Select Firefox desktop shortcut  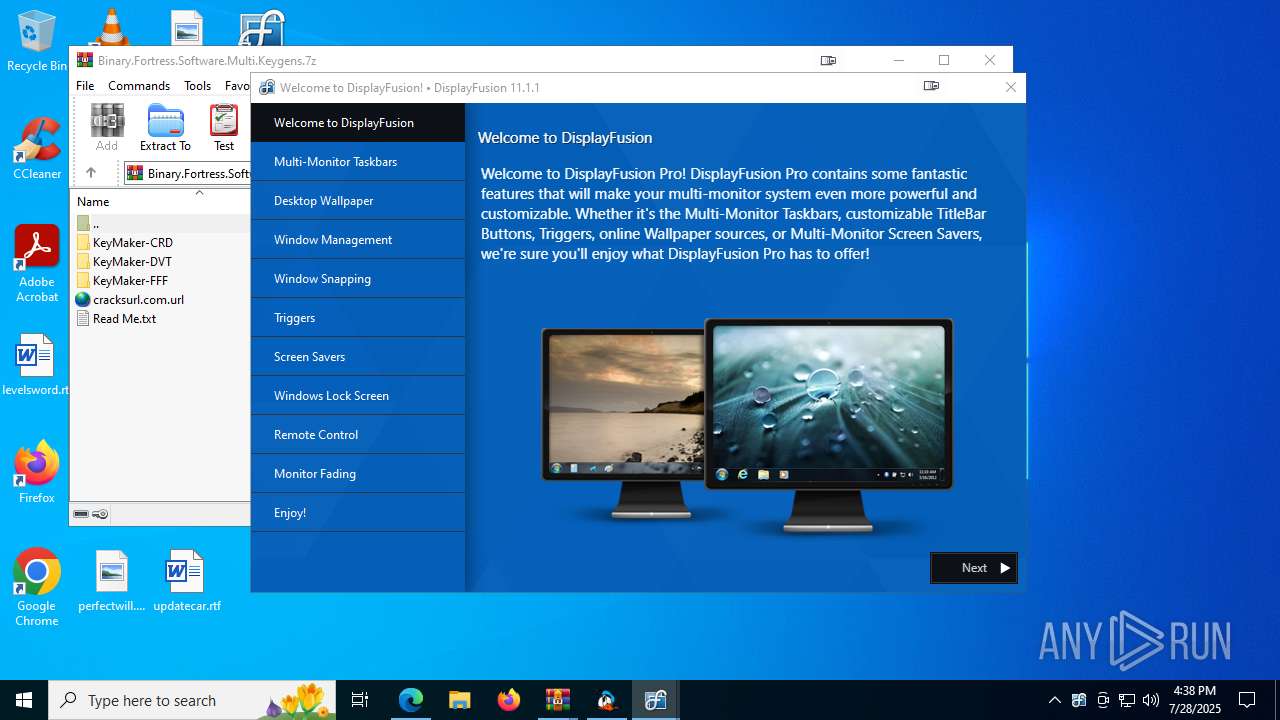pos(37,472)
